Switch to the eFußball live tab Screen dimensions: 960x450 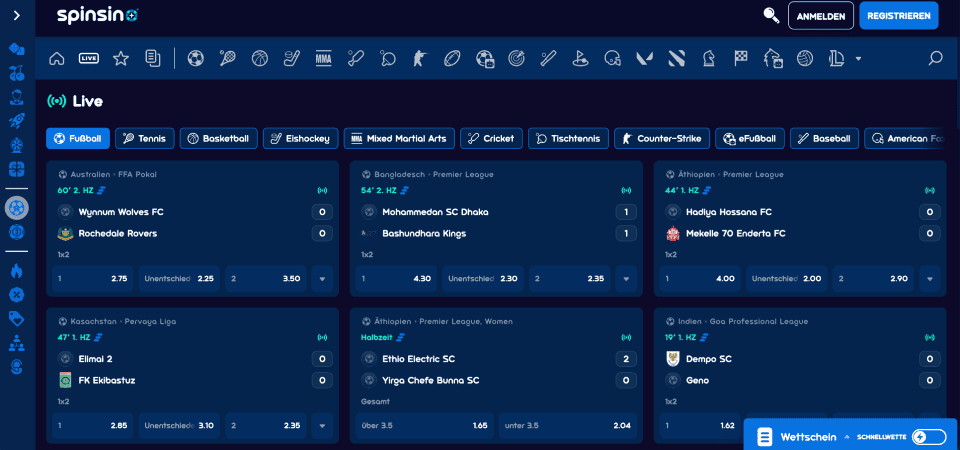(x=750, y=138)
